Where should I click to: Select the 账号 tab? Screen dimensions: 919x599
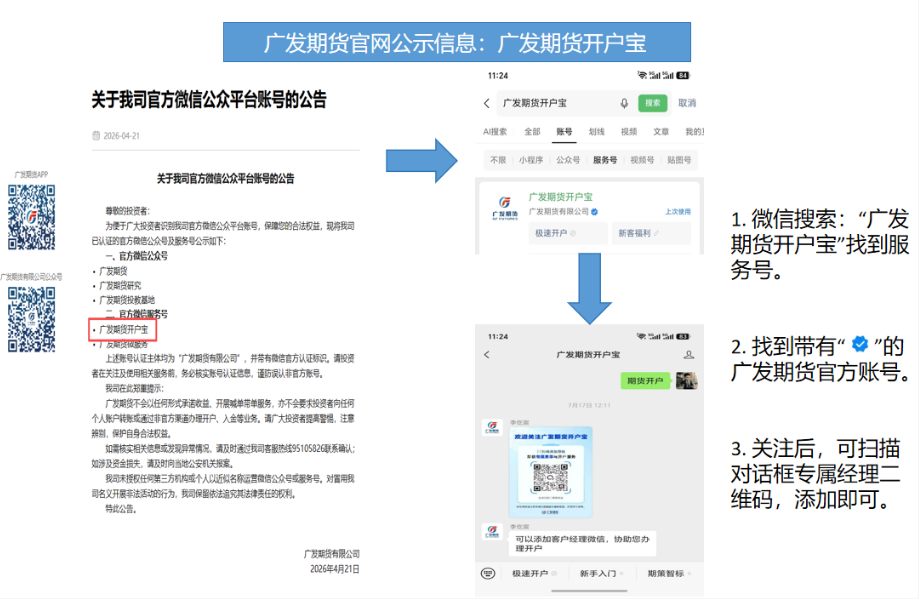tap(564, 132)
